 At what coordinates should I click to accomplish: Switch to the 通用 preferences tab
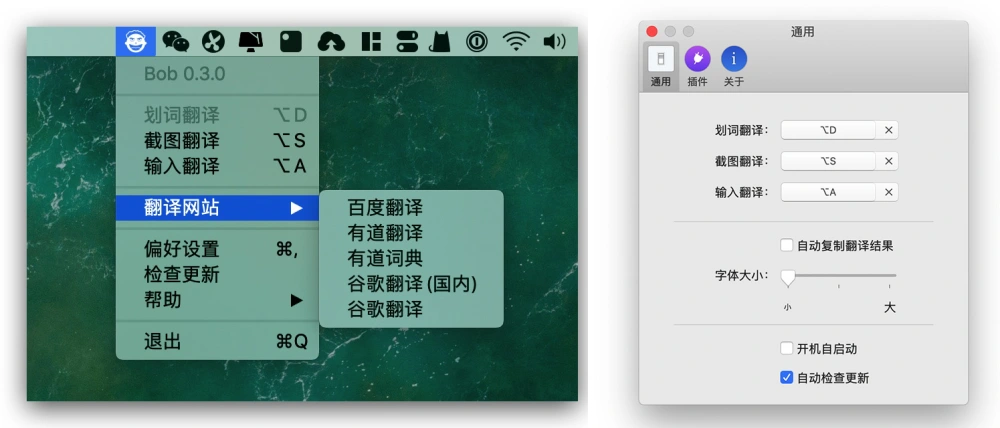click(x=661, y=66)
